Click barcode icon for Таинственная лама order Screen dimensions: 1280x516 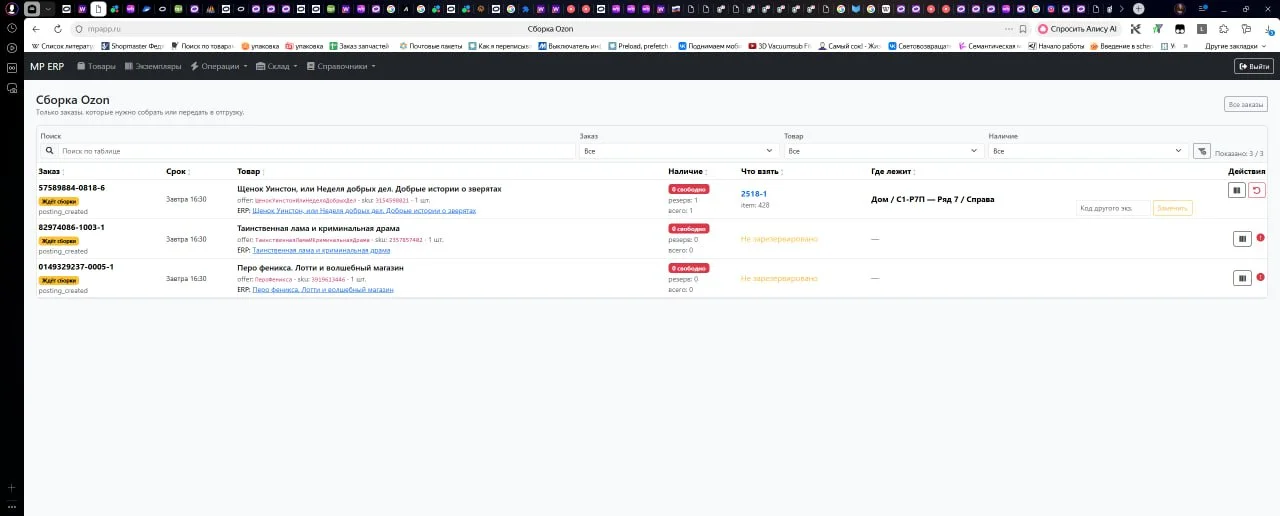(x=1242, y=238)
